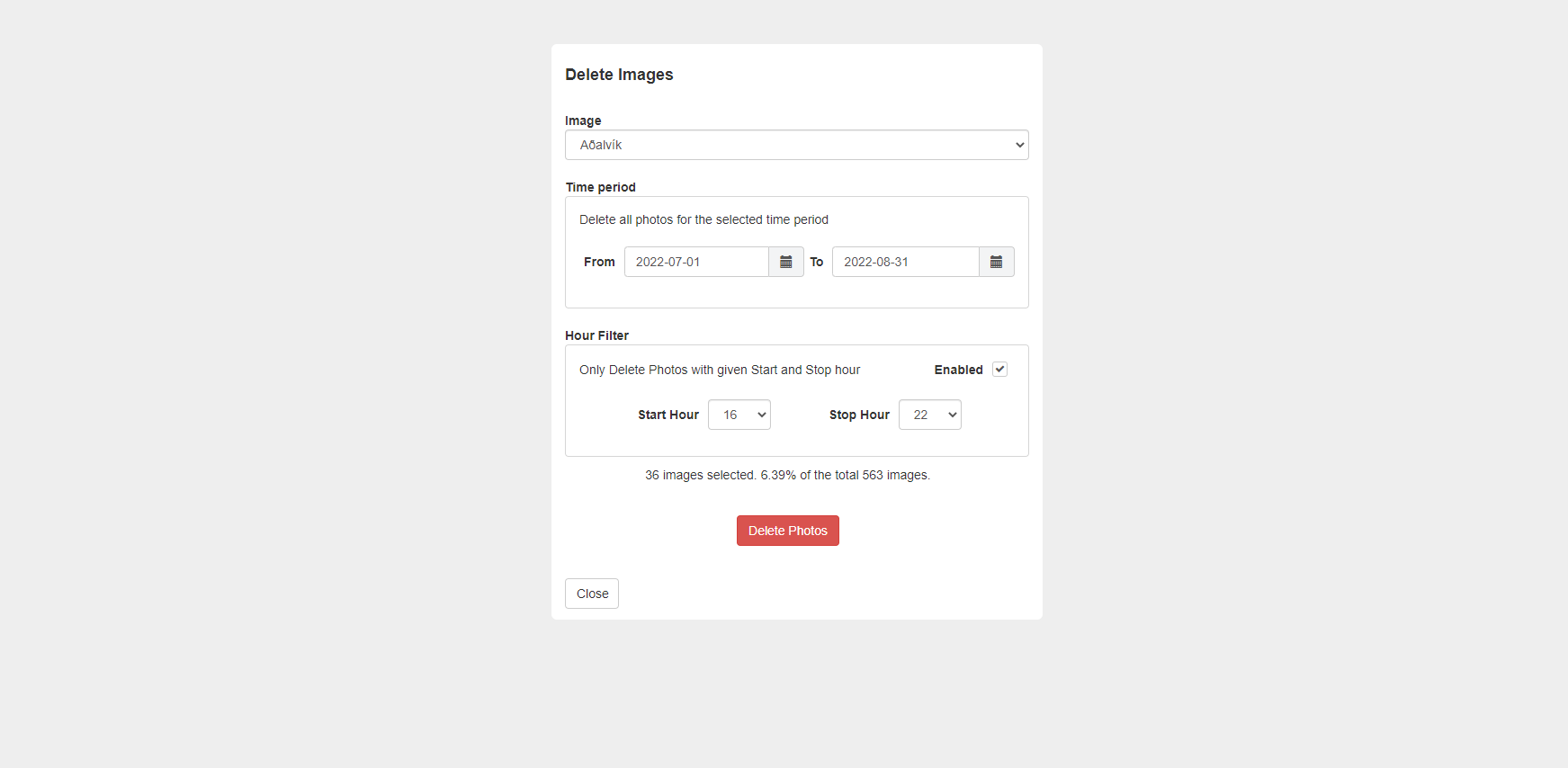1568x768 pixels.
Task: Click the Stop Hour label
Action: 859,415
